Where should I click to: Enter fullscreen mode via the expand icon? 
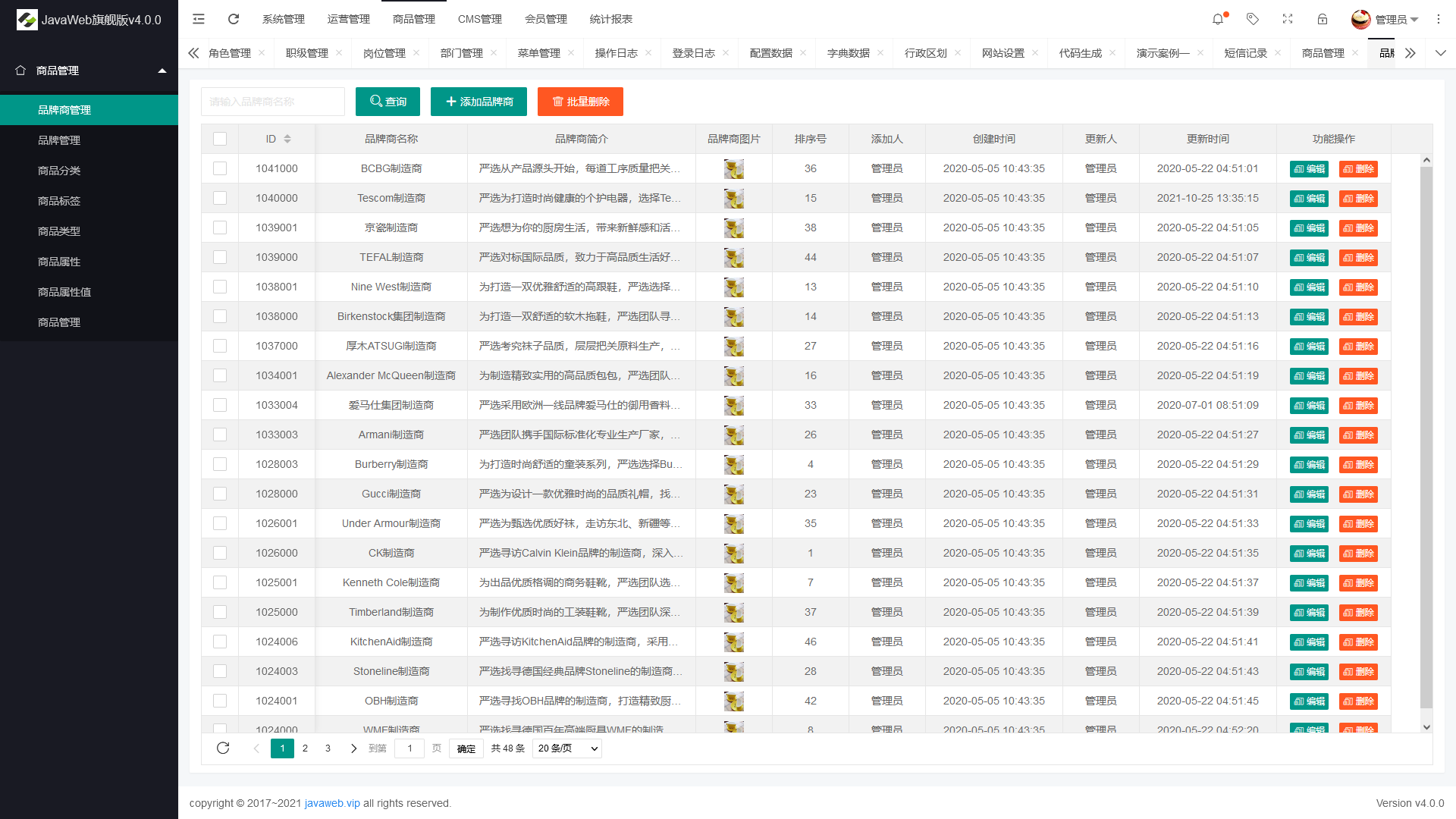pos(1288,19)
